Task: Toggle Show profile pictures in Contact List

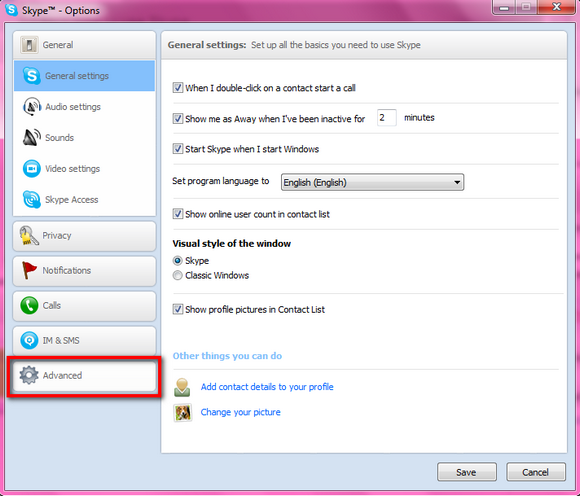Action: click(178, 309)
